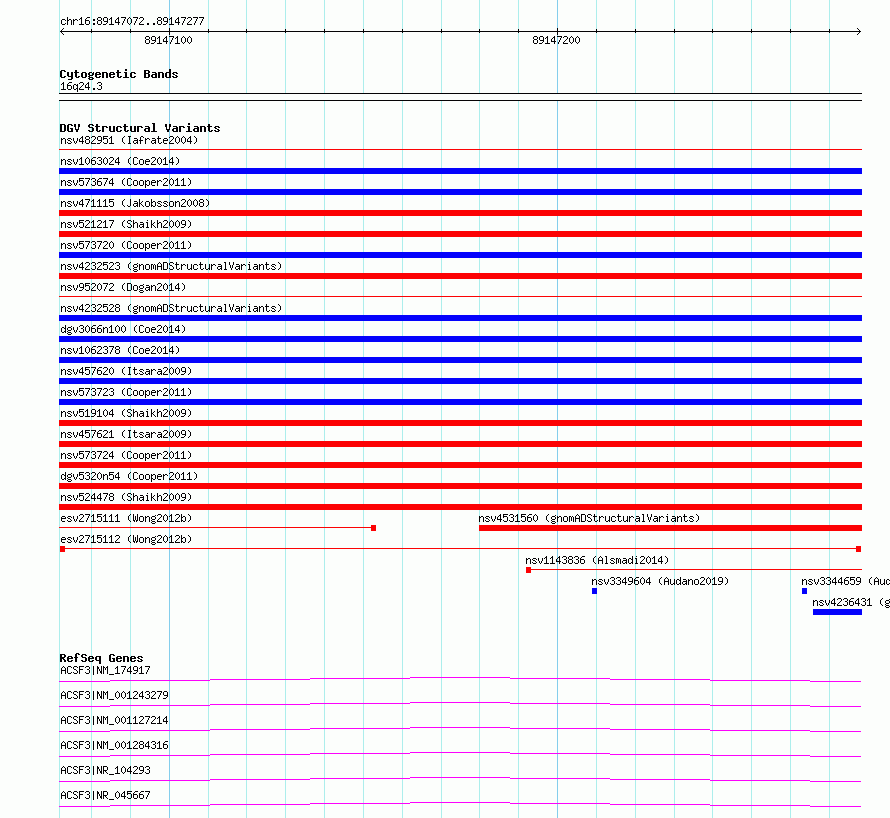The height and width of the screenshot is (818, 890).
Task: Click the red end square of esv2715111
Action: [x=373, y=528]
